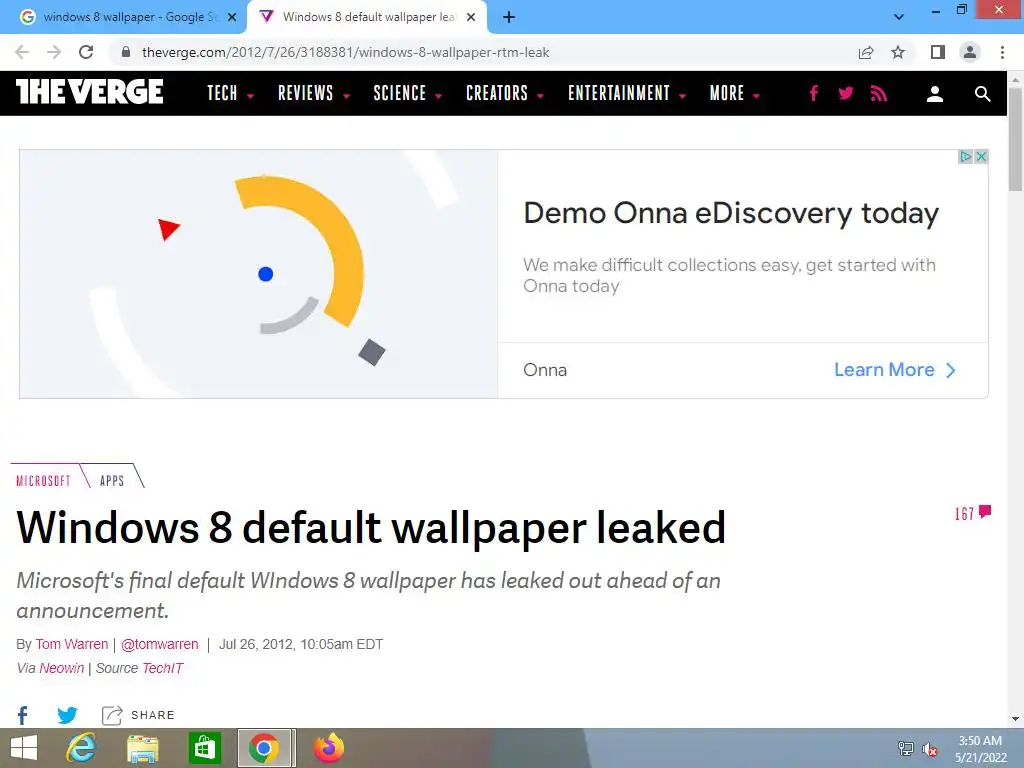Click the browser back arrow
The width and height of the screenshot is (1024, 768).
(22, 52)
